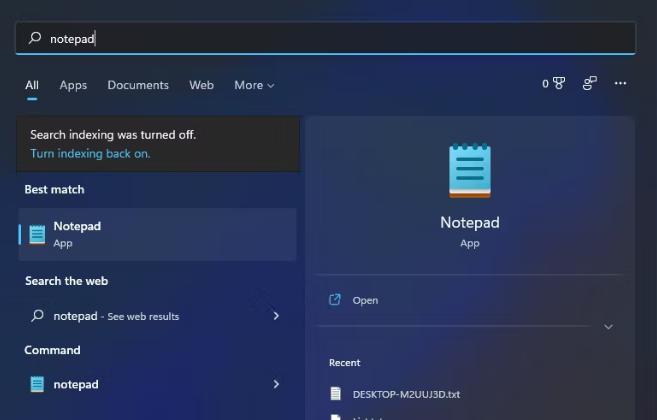Switch to the Web tab
This screenshot has height=420, width=657.
click(202, 85)
